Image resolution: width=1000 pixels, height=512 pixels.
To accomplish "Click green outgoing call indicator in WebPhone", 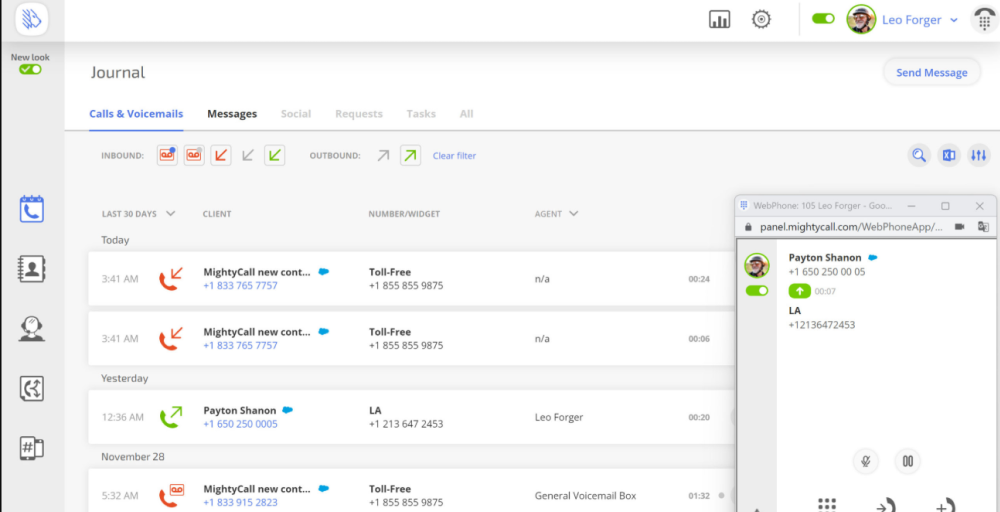I will tap(800, 291).
